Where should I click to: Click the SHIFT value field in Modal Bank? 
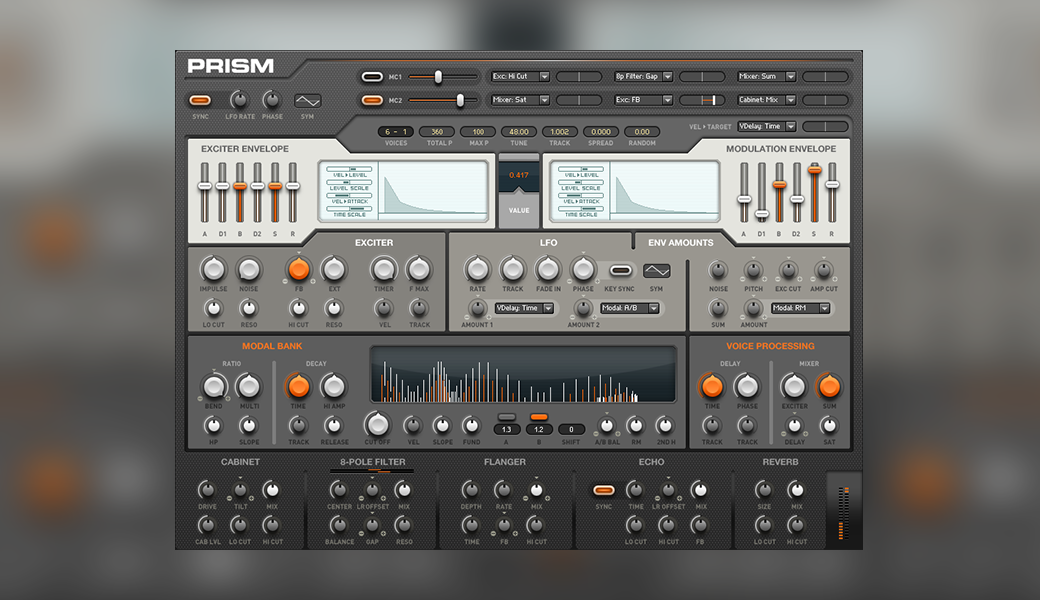[x=571, y=430]
